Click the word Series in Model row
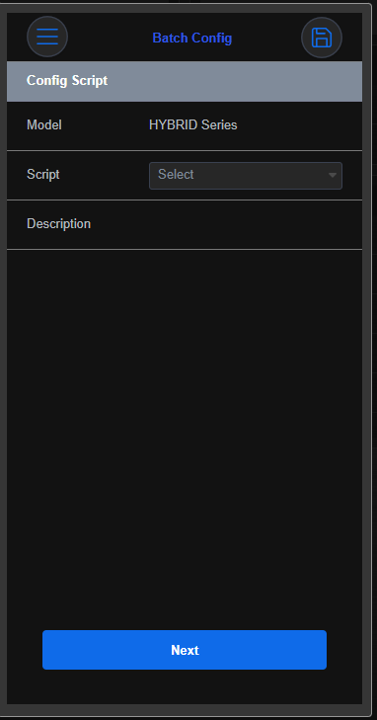377x720 pixels. click(x=219, y=125)
